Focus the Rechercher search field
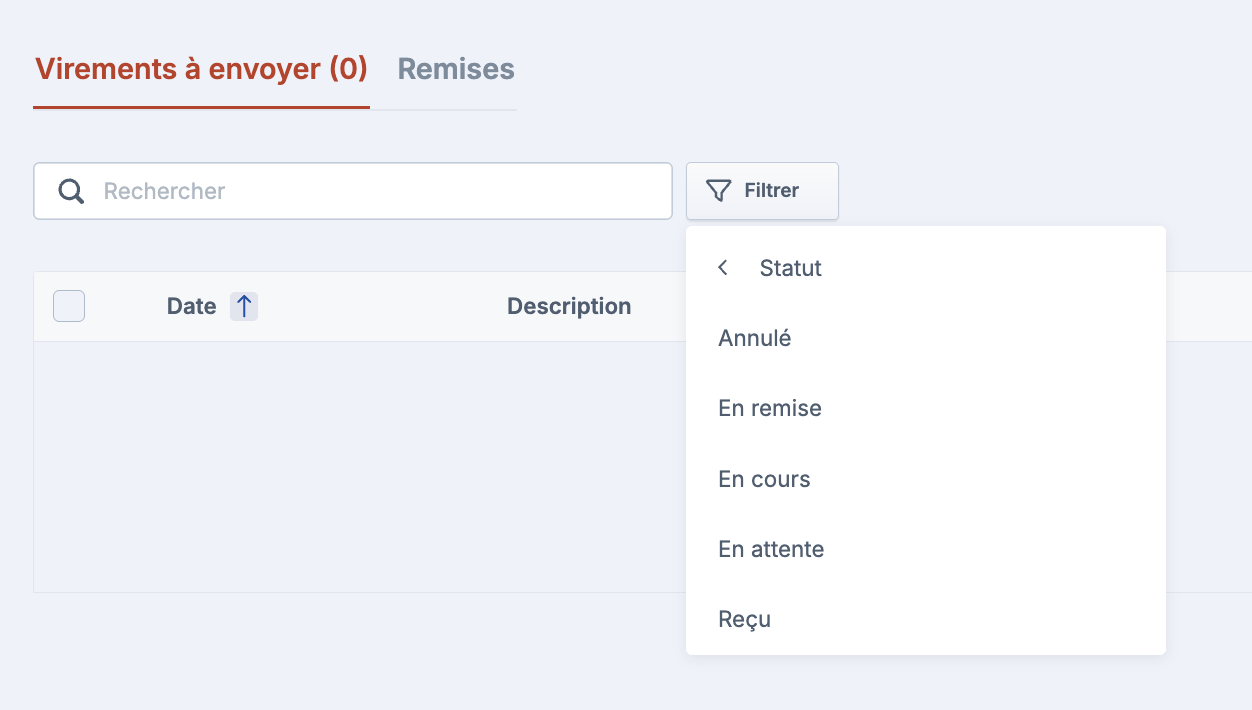The width and height of the screenshot is (1252, 710). click(x=380, y=191)
